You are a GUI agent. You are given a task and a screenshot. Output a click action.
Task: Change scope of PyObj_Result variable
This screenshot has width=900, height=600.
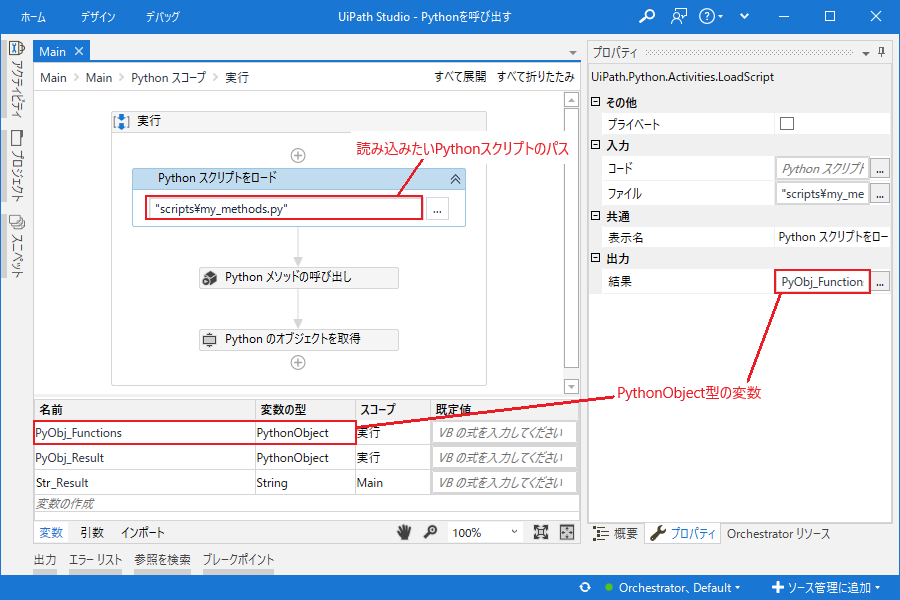[393, 458]
